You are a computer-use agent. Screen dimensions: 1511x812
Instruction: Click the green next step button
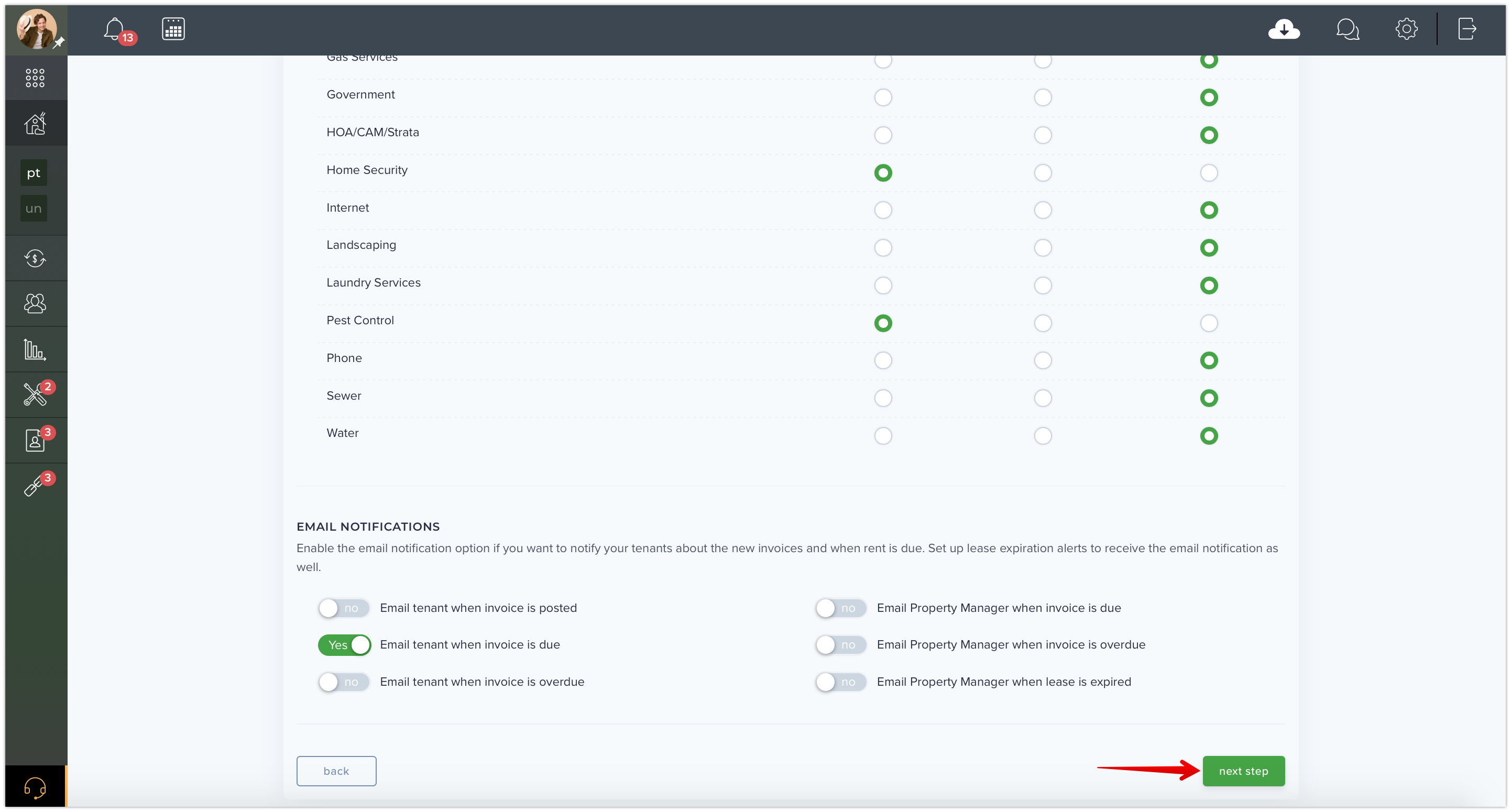[1243, 771]
